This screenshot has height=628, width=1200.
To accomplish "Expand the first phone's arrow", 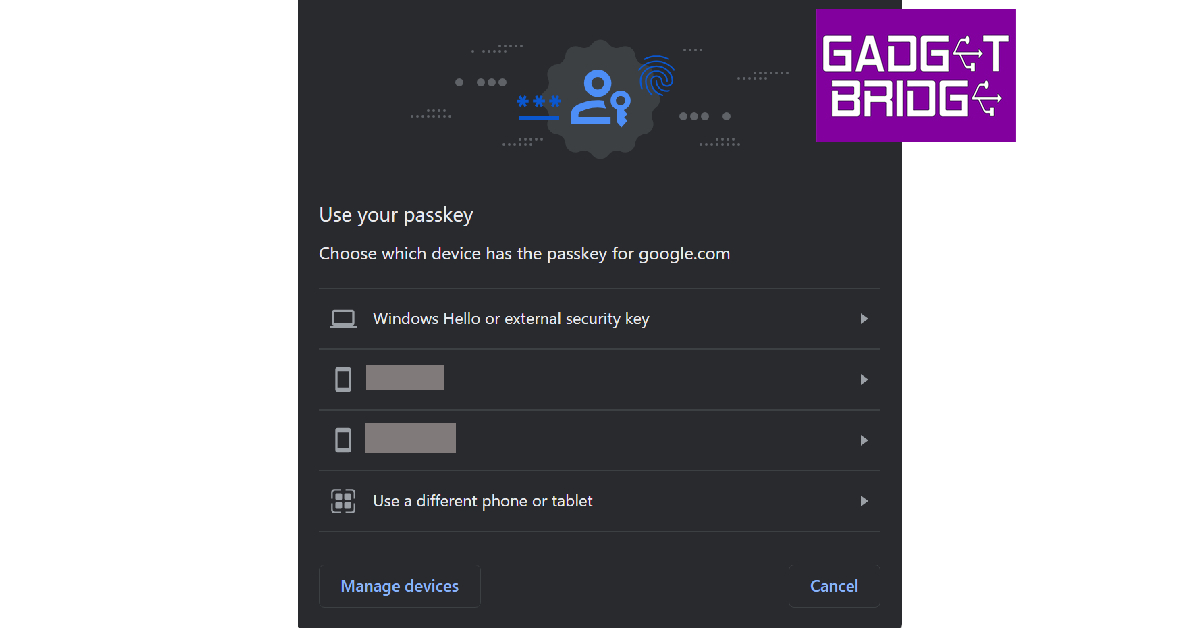I will pyautogui.click(x=864, y=380).
